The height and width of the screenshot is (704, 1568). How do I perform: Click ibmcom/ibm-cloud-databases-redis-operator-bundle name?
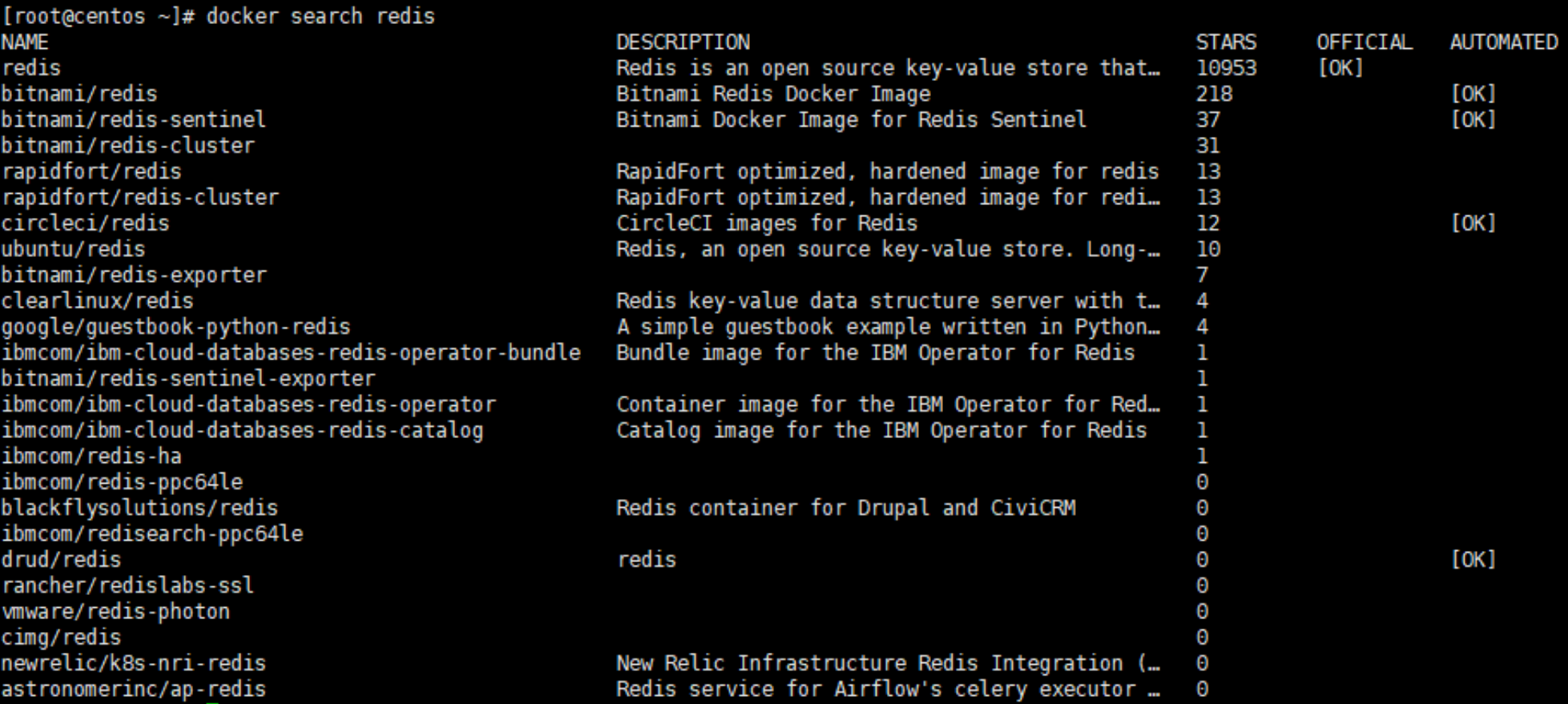pos(291,352)
